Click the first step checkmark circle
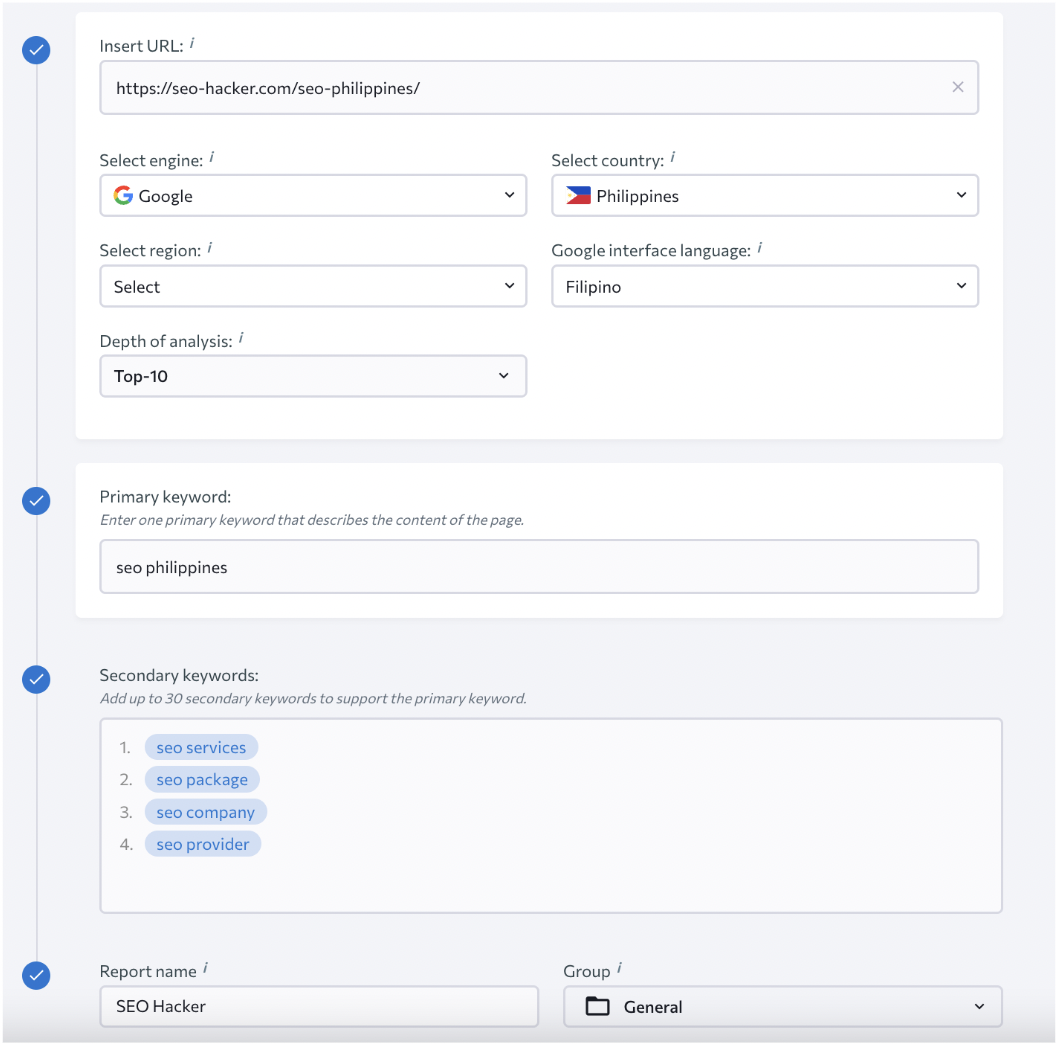 pos(36,50)
